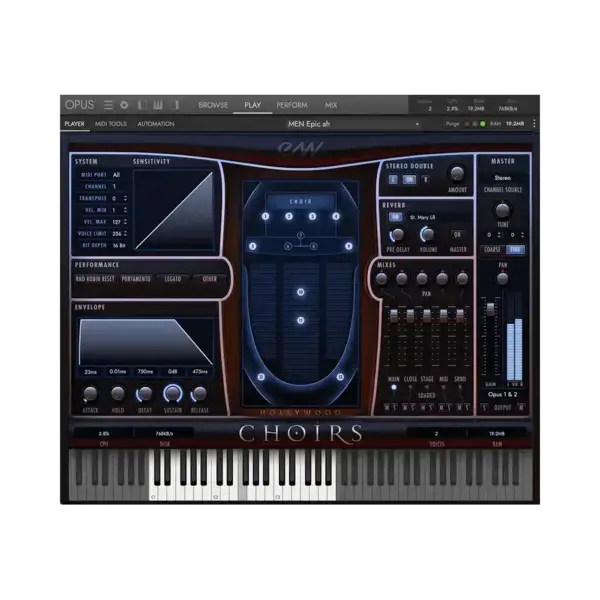Click the Vel. Min stepper arrows
The image size is (600, 600).
125,210
